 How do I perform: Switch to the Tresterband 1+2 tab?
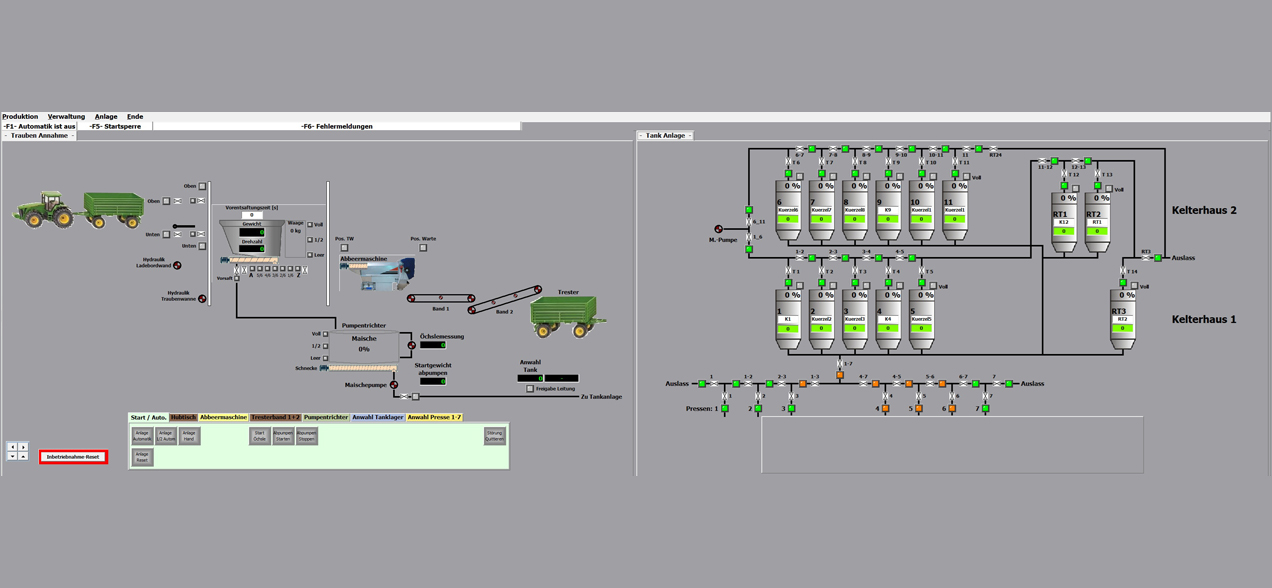[x=276, y=417]
